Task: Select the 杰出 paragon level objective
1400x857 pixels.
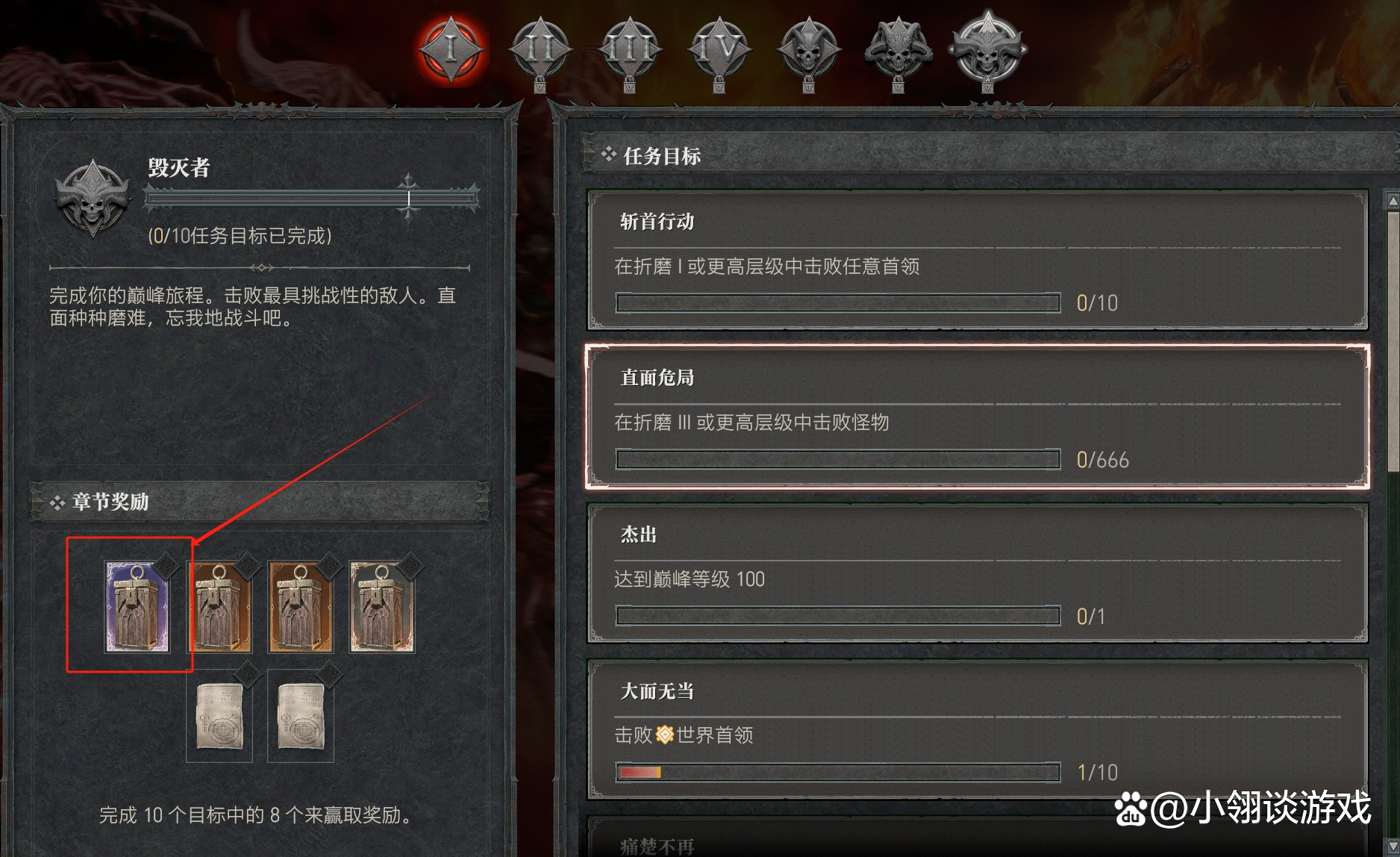Action: (x=978, y=573)
